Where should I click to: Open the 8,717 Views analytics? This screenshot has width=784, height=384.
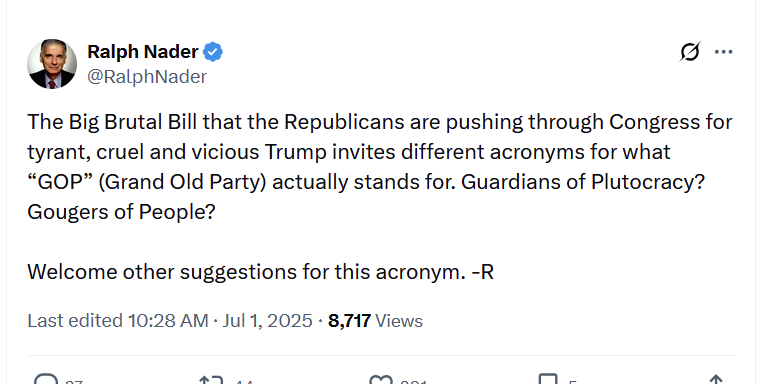pos(375,320)
